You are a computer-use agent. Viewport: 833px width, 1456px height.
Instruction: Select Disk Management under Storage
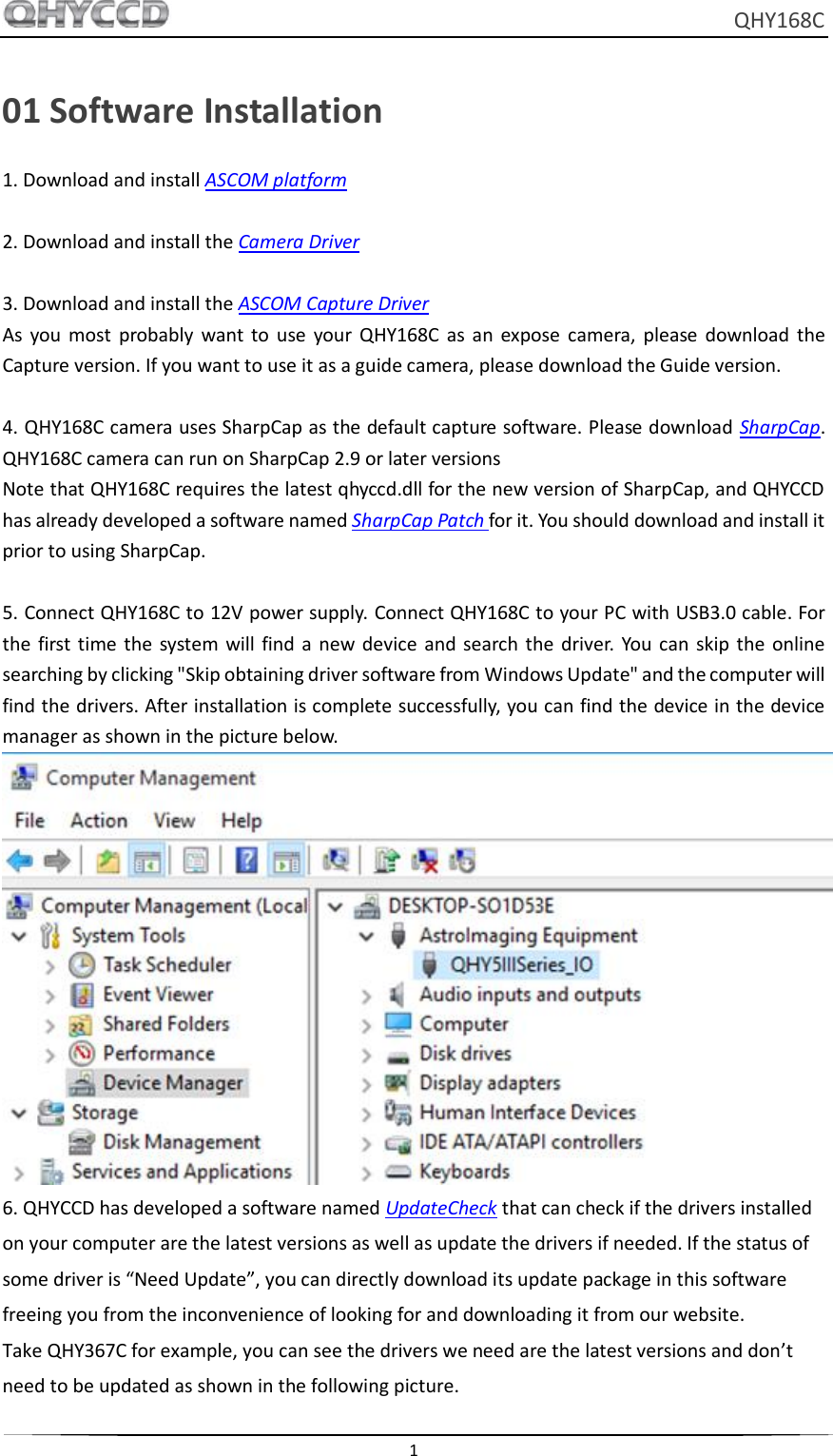click(182, 1142)
